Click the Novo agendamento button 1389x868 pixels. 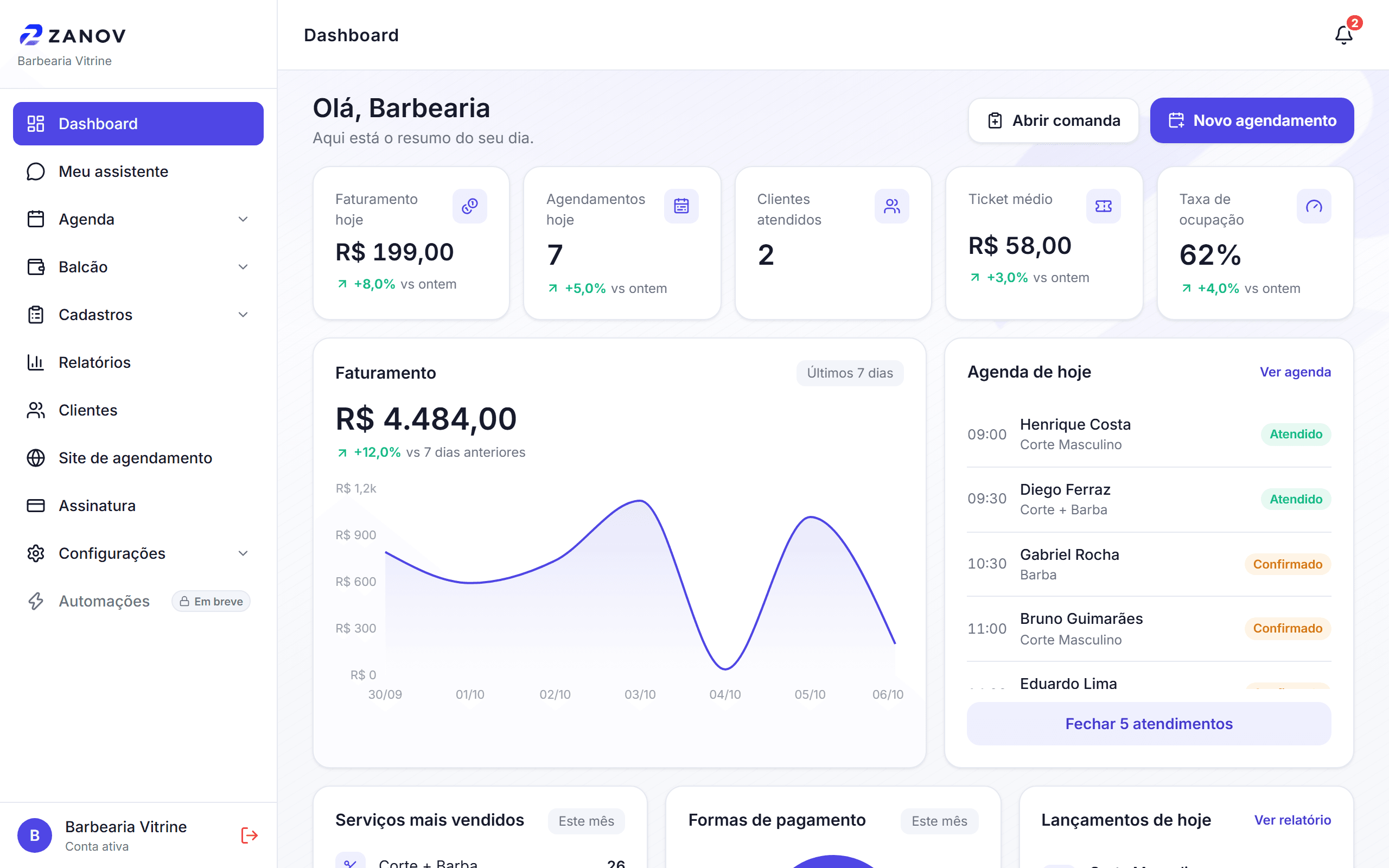[x=1252, y=120]
